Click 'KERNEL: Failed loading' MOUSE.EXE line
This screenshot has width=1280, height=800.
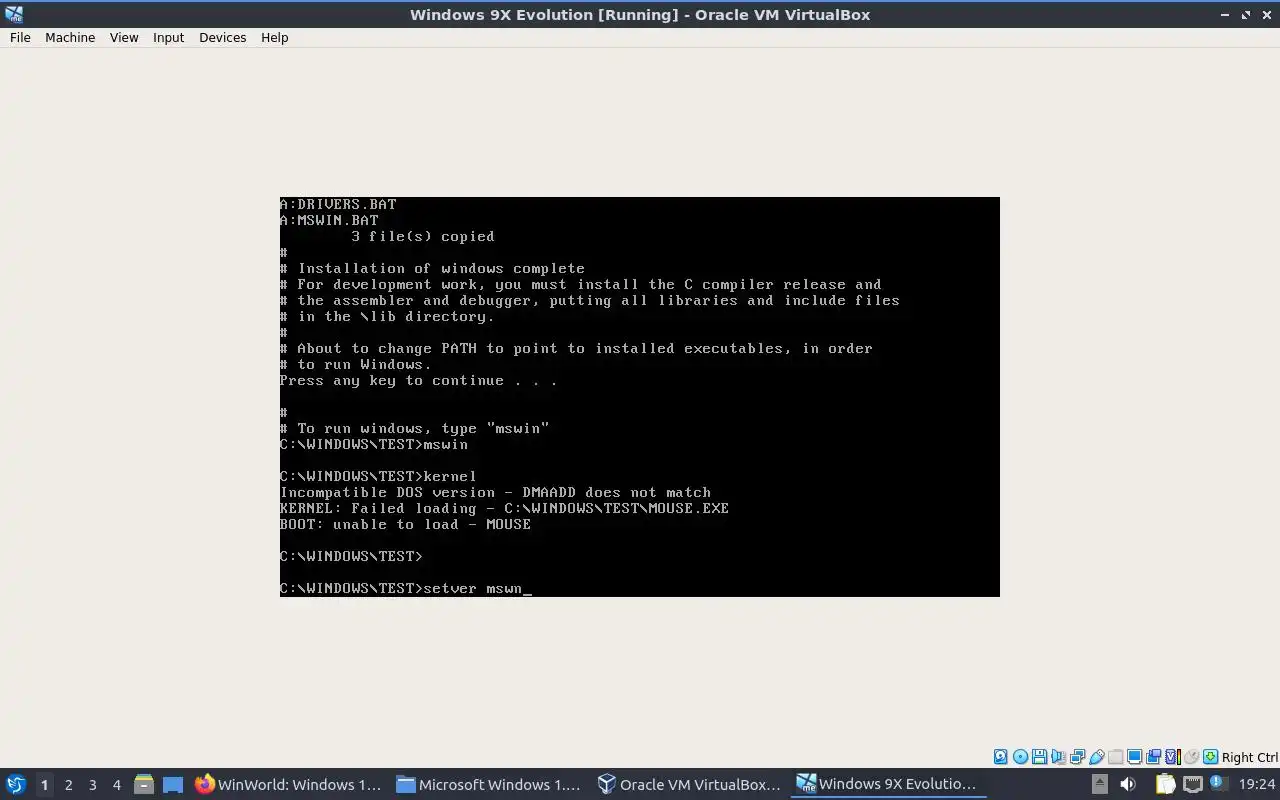(504, 508)
